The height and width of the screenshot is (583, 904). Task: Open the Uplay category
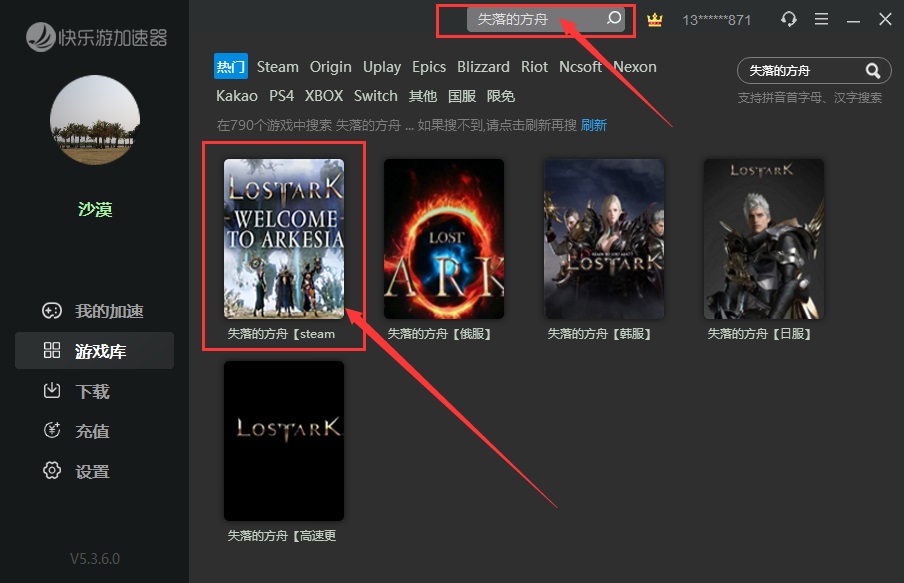point(382,67)
